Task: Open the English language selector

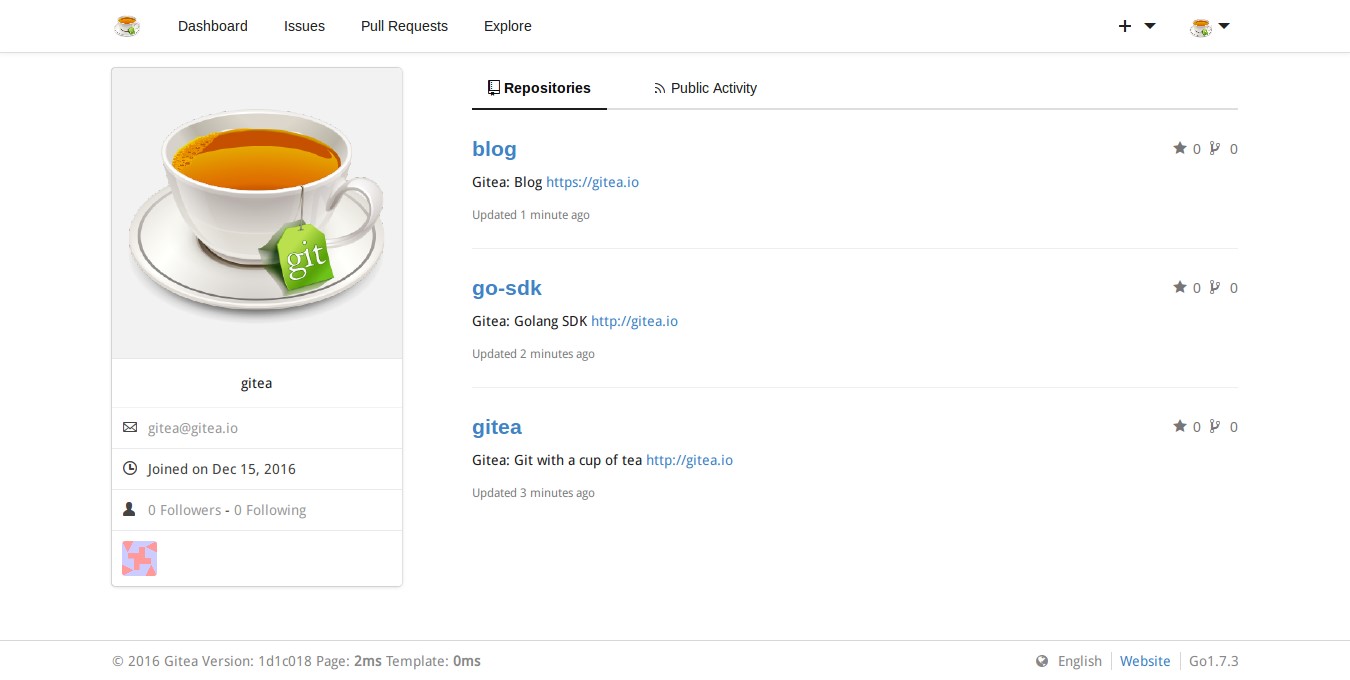Action: click(x=1079, y=661)
